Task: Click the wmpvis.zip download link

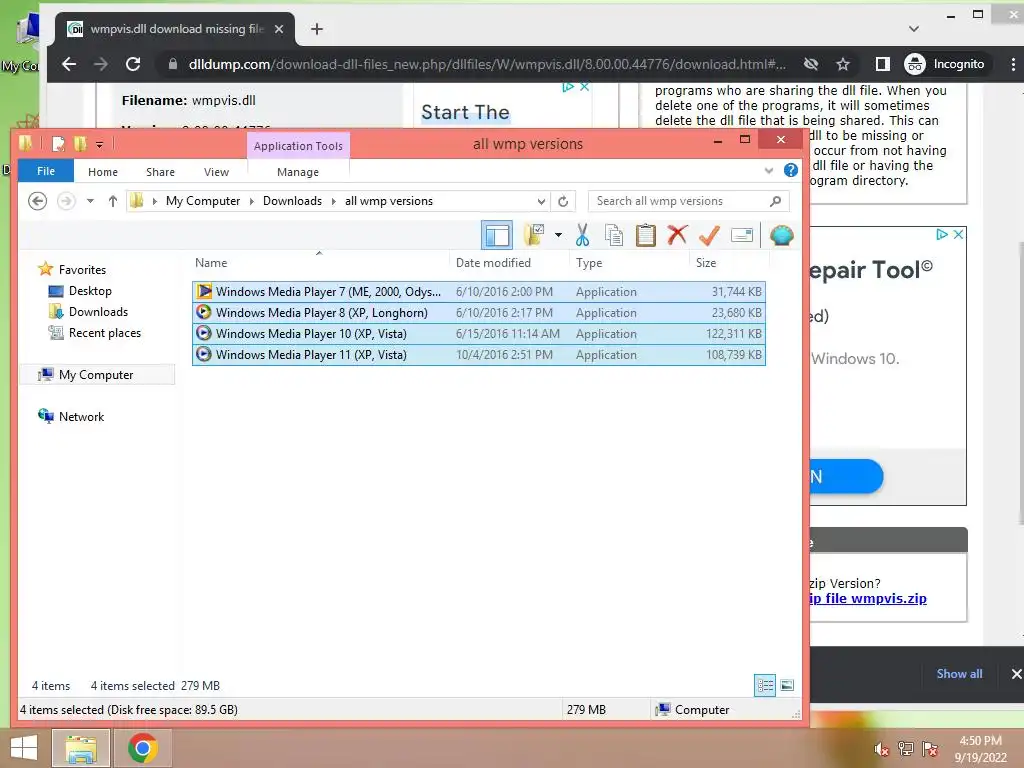Action: pyautogui.click(x=868, y=598)
